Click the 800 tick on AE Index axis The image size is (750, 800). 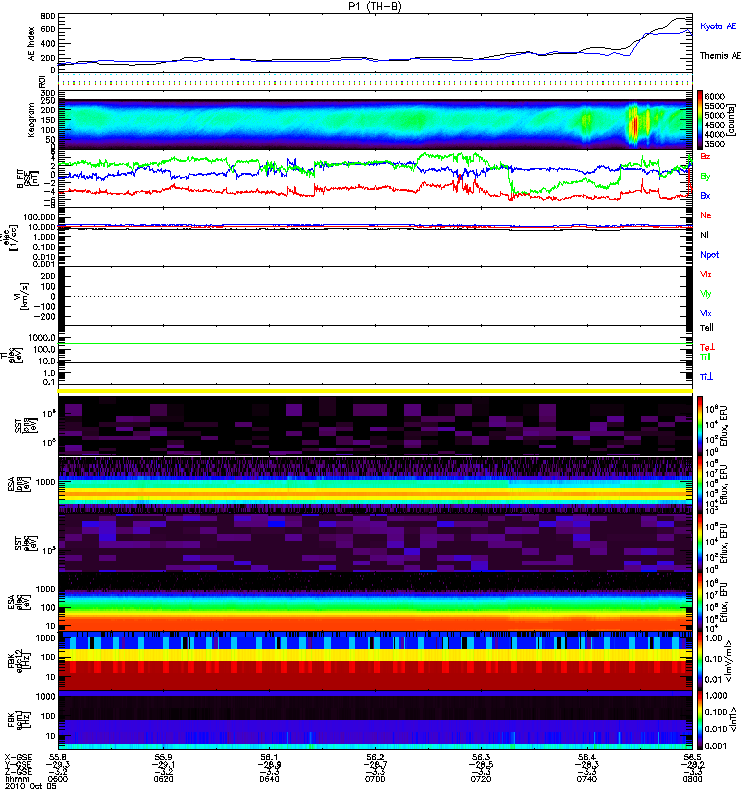[x=47, y=16]
